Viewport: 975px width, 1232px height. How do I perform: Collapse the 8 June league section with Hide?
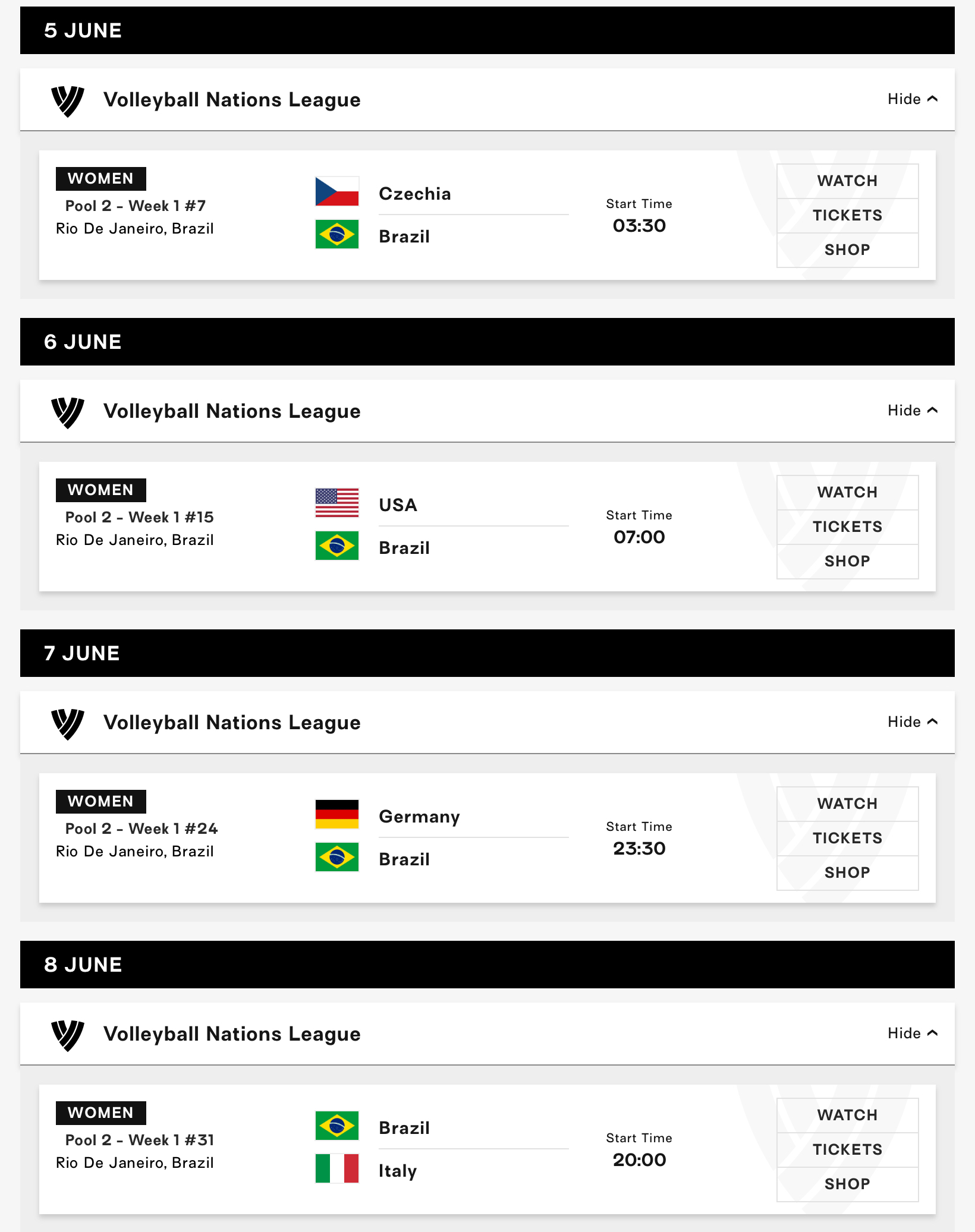(x=913, y=1034)
